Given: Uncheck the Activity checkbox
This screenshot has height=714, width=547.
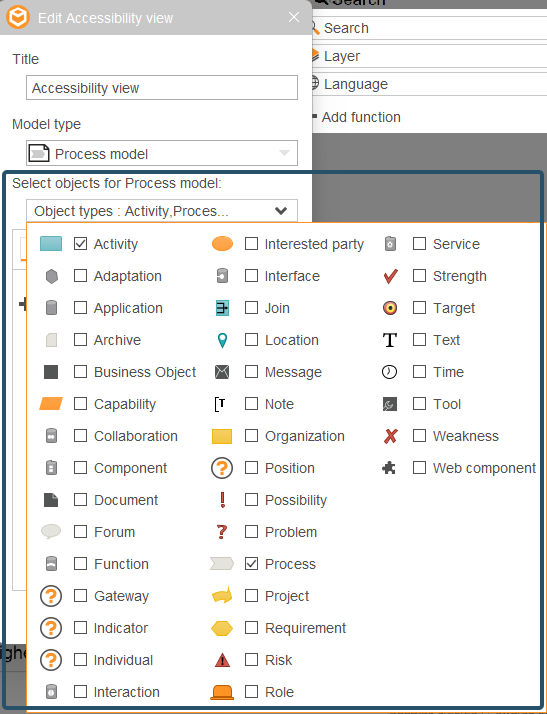Looking at the screenshot, I should click(x=81, y=244).
